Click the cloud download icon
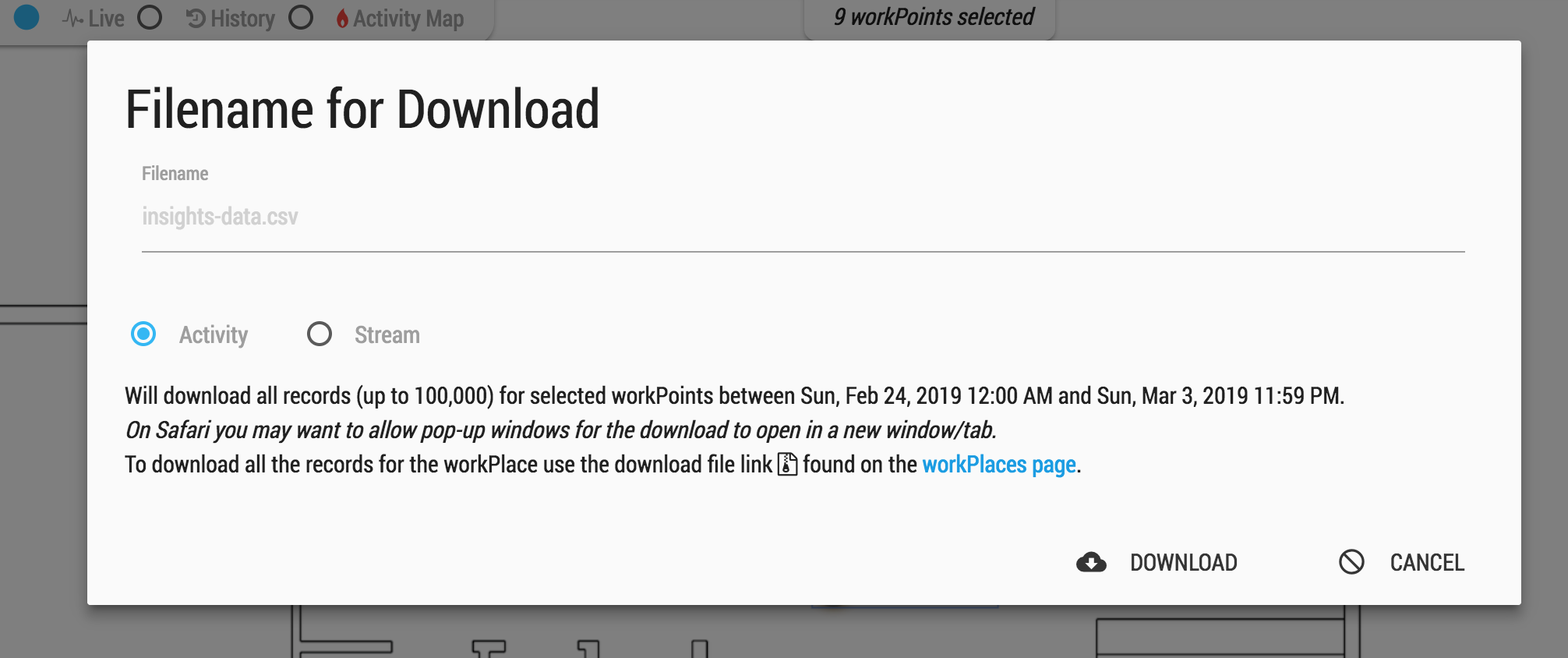This screenshot has height=658, width=1568. 1091,562
